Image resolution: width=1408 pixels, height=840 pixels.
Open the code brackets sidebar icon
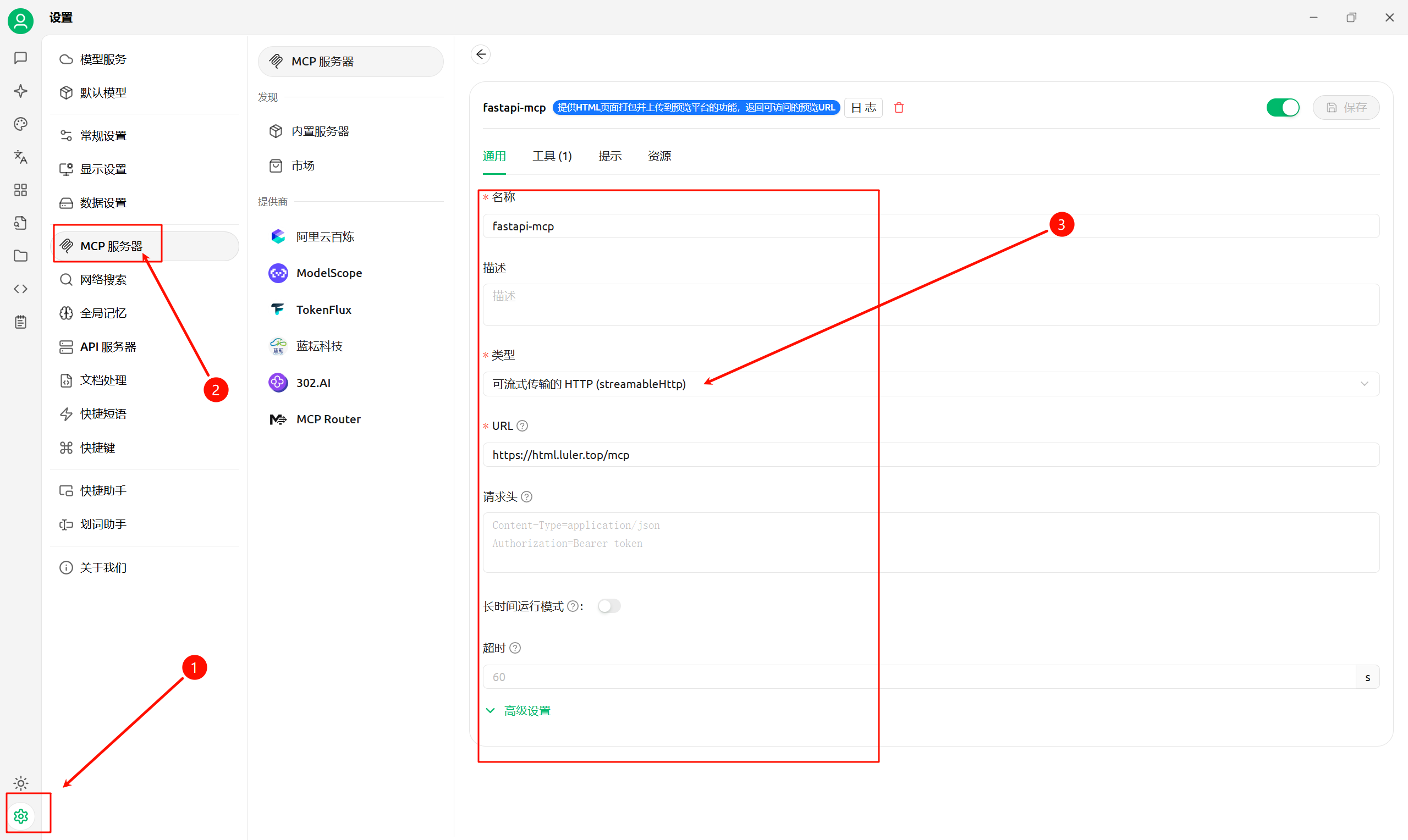[x=21, y=289]
